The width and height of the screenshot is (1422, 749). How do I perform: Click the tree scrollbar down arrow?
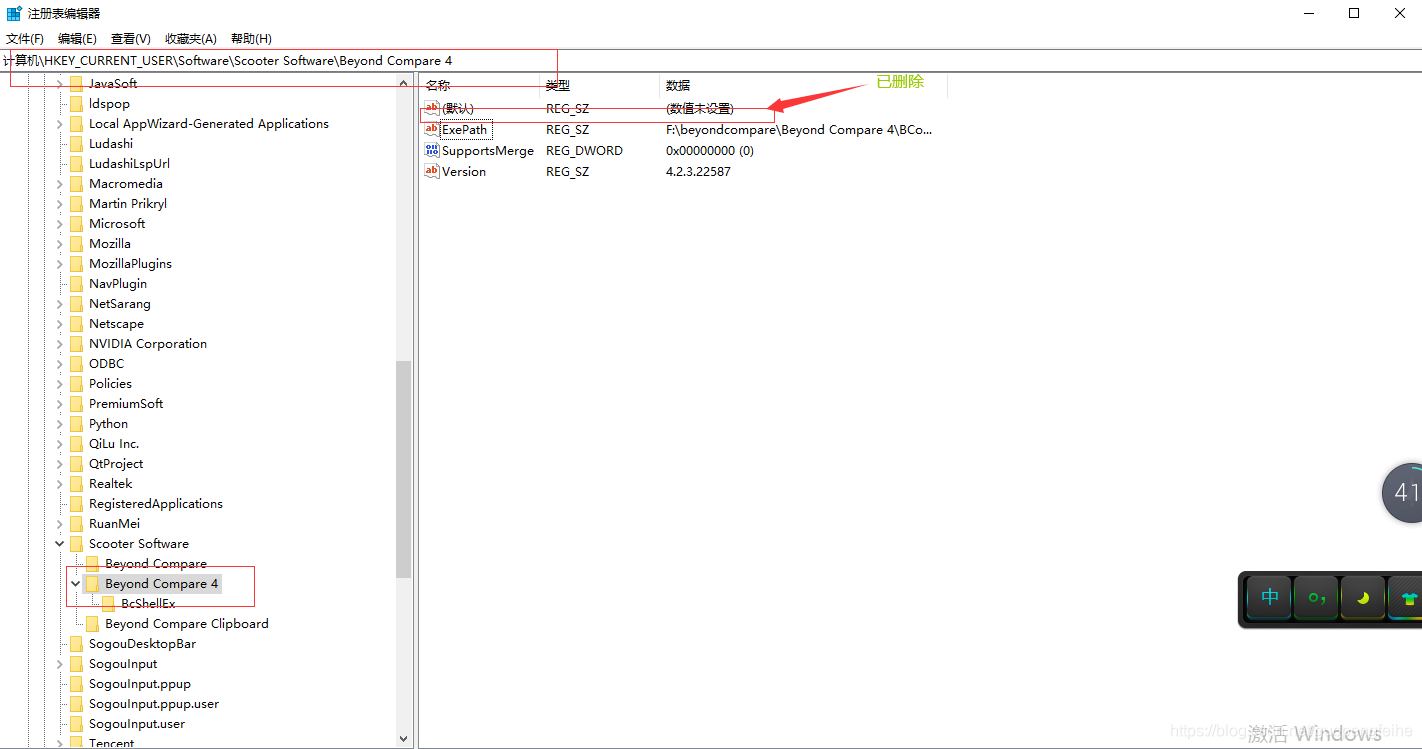pyautogui.click(x=404, y=740)
